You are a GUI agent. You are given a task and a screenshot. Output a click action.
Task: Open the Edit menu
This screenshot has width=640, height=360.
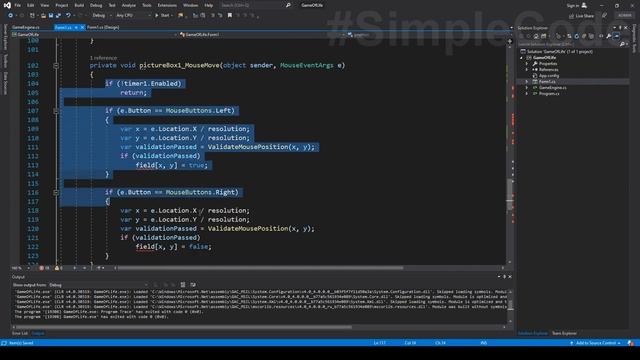click(x=31, y=5)
